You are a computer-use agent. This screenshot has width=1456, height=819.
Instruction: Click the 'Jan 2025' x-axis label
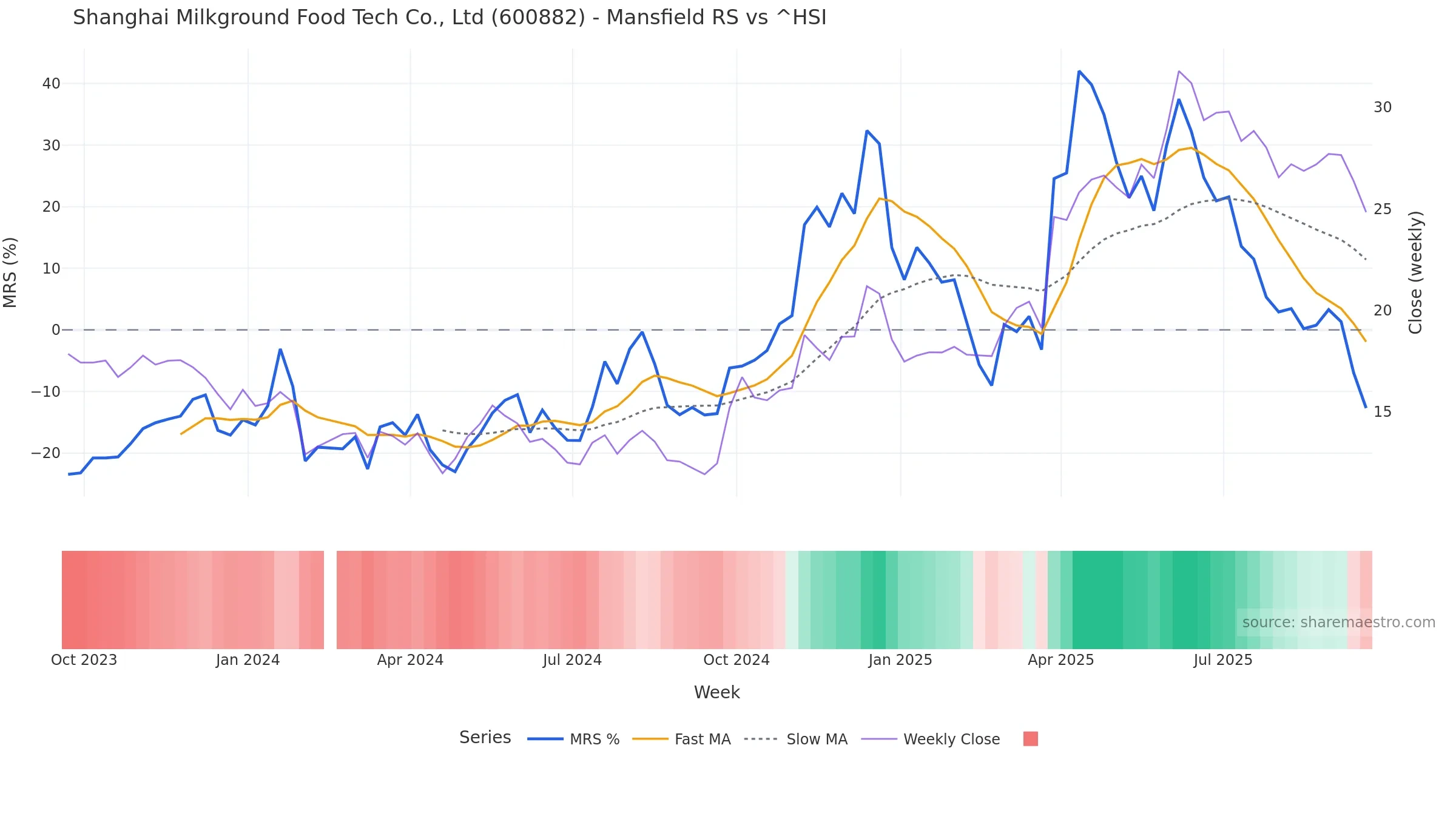pos(900,659)
